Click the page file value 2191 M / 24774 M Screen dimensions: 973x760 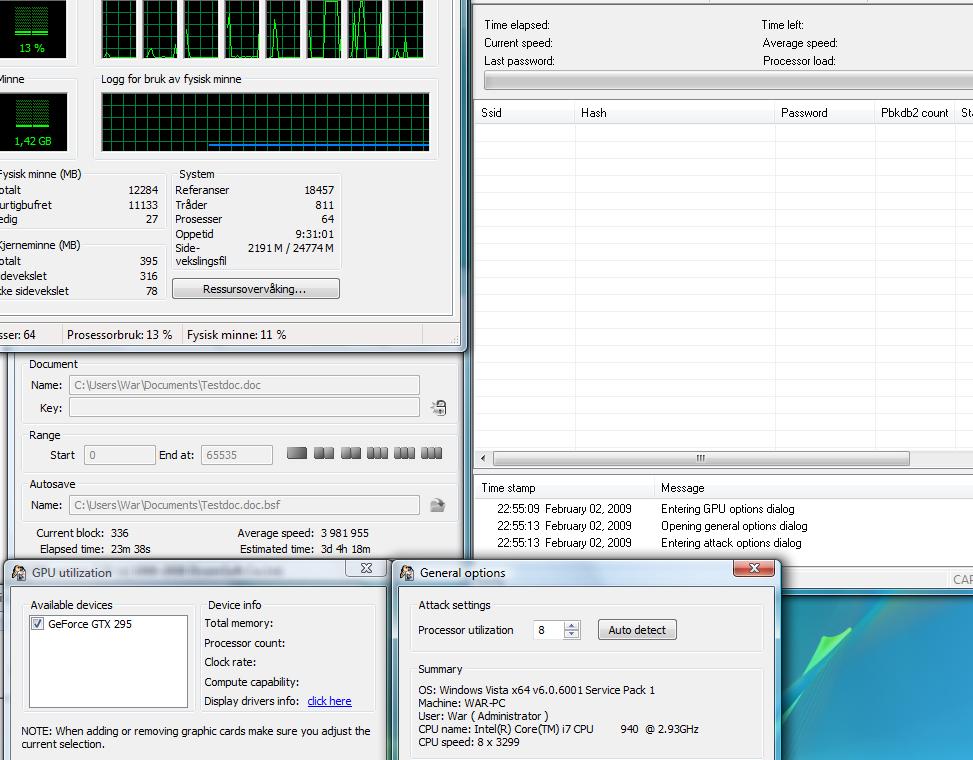(290, 248)
